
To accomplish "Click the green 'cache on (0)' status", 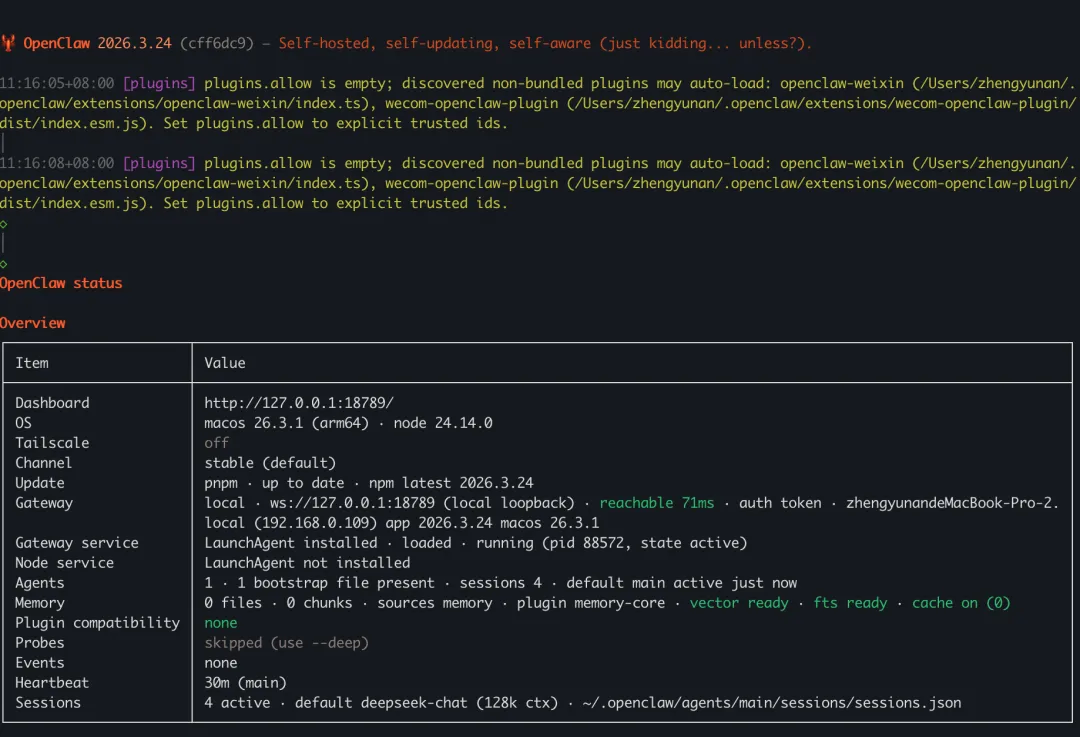I will [962, 603].
